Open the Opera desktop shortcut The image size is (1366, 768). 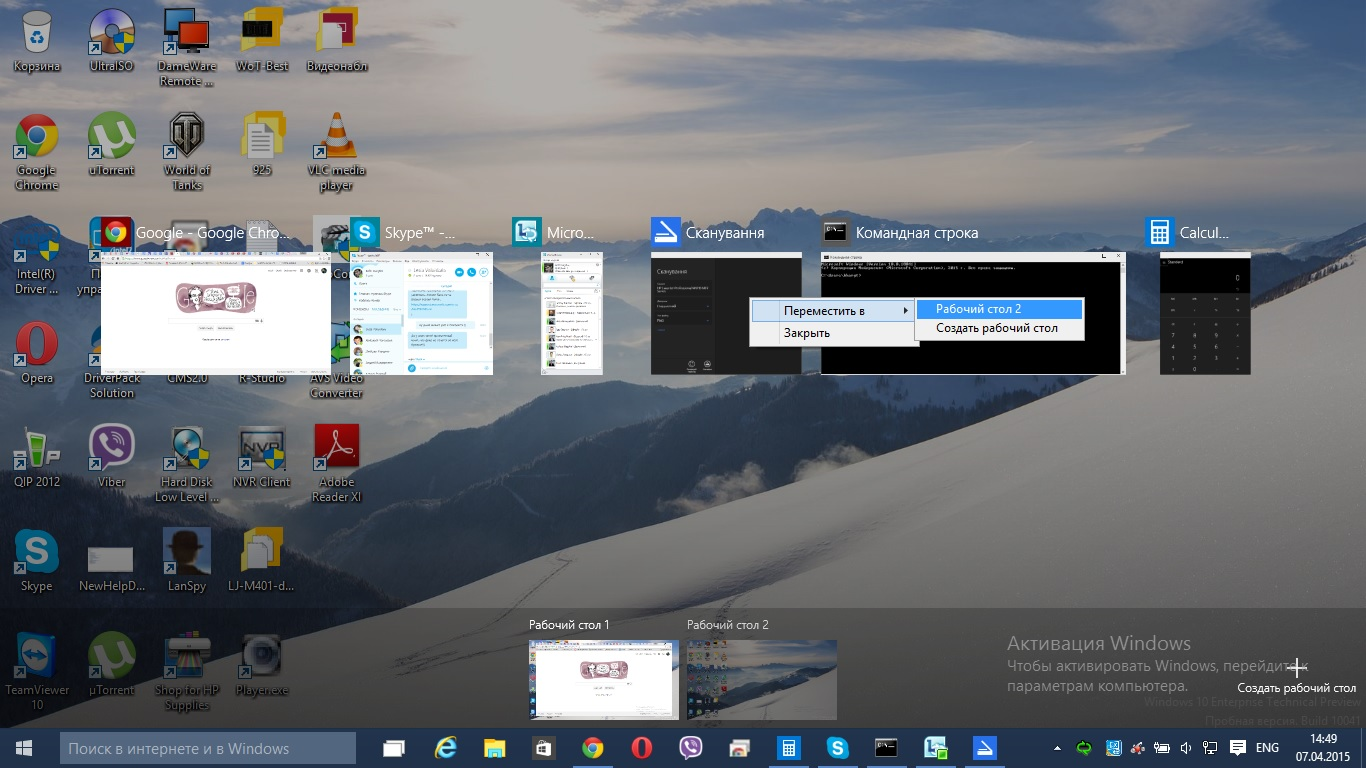[37, 353]
